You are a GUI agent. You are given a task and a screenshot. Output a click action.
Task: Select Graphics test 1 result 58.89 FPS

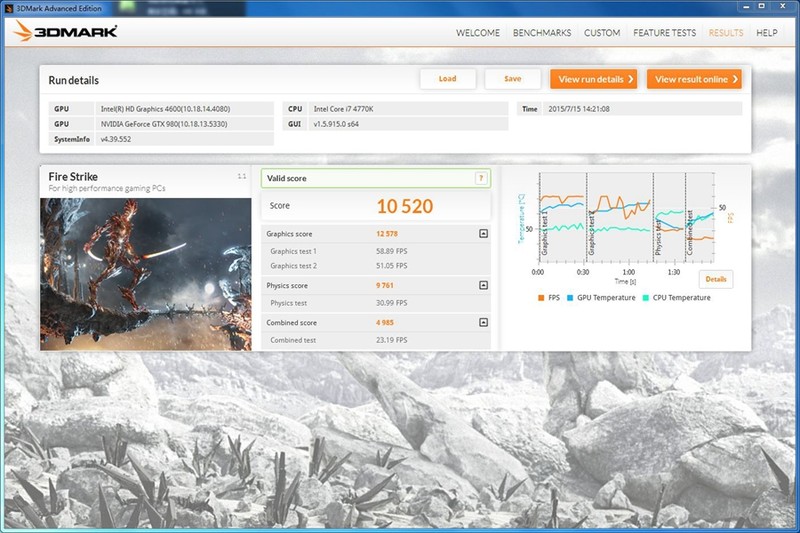click(391, 251)
